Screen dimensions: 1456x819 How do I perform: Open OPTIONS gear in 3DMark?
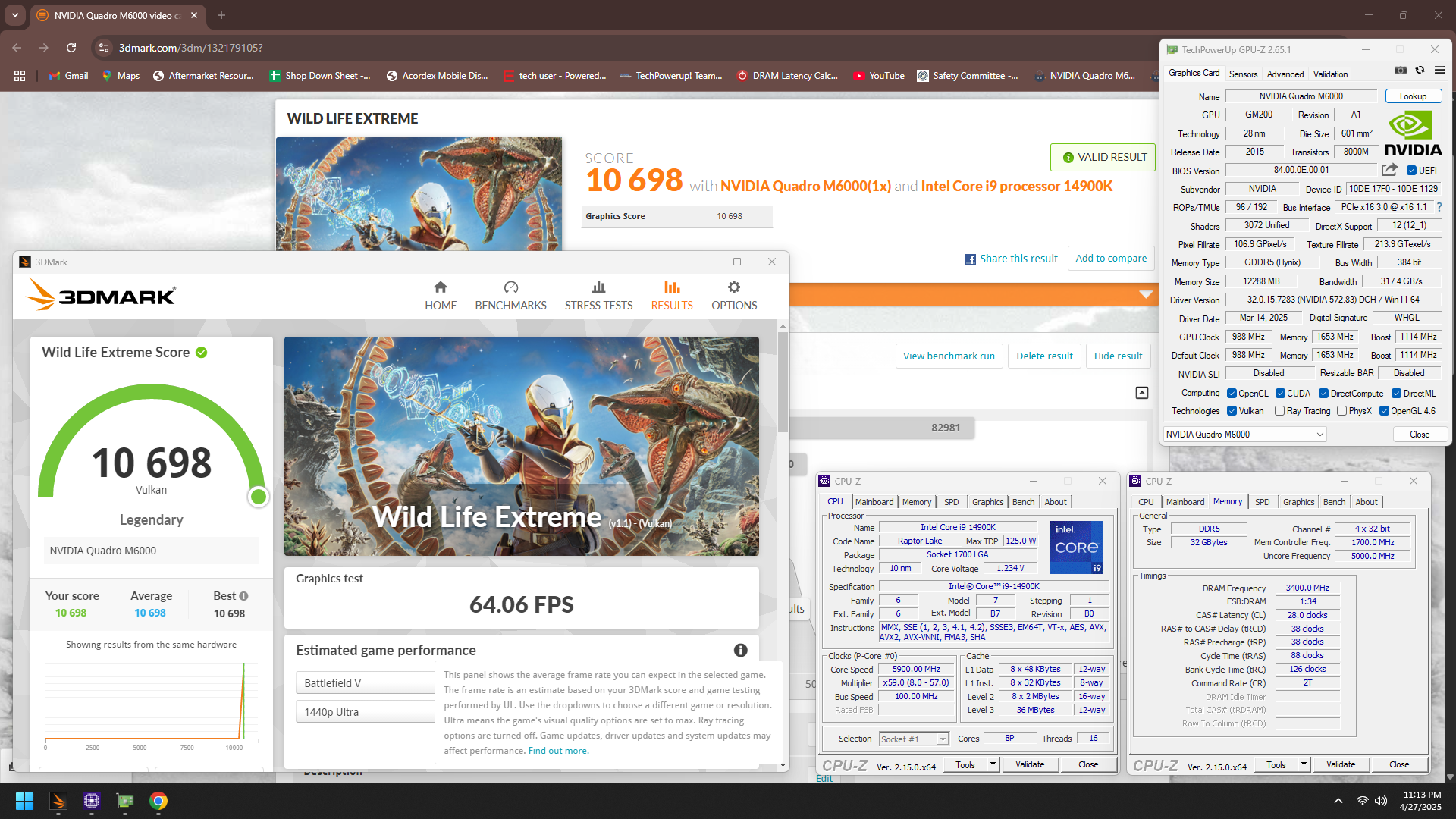[734, 296]
